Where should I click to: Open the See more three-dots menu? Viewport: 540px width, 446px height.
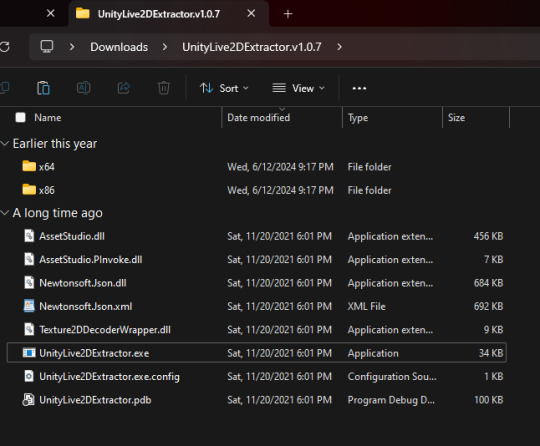pos(359,88)
